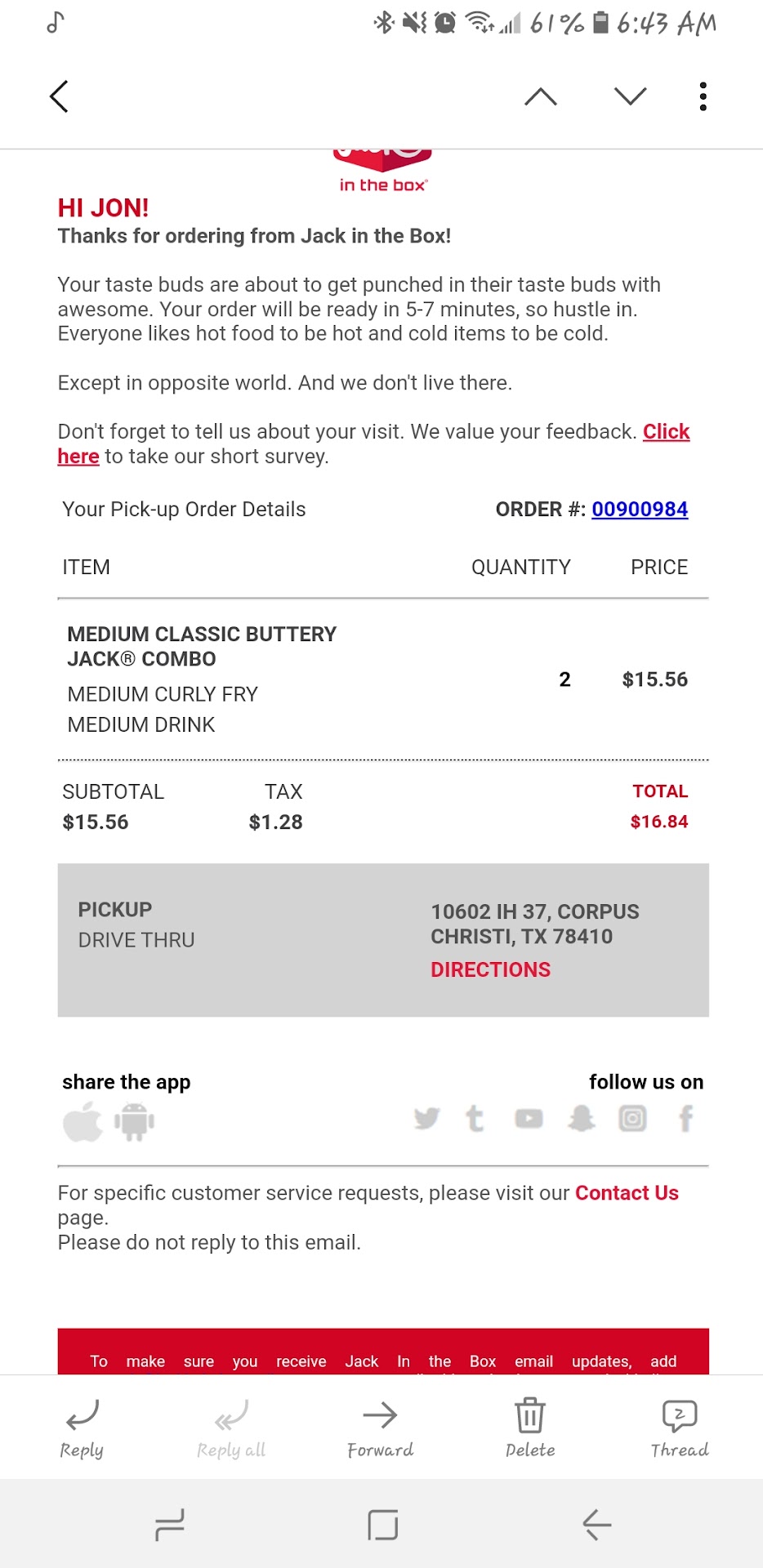
Task: Open the Tumblr icon
Action: pyautogui.click(x=475, y=1118)
